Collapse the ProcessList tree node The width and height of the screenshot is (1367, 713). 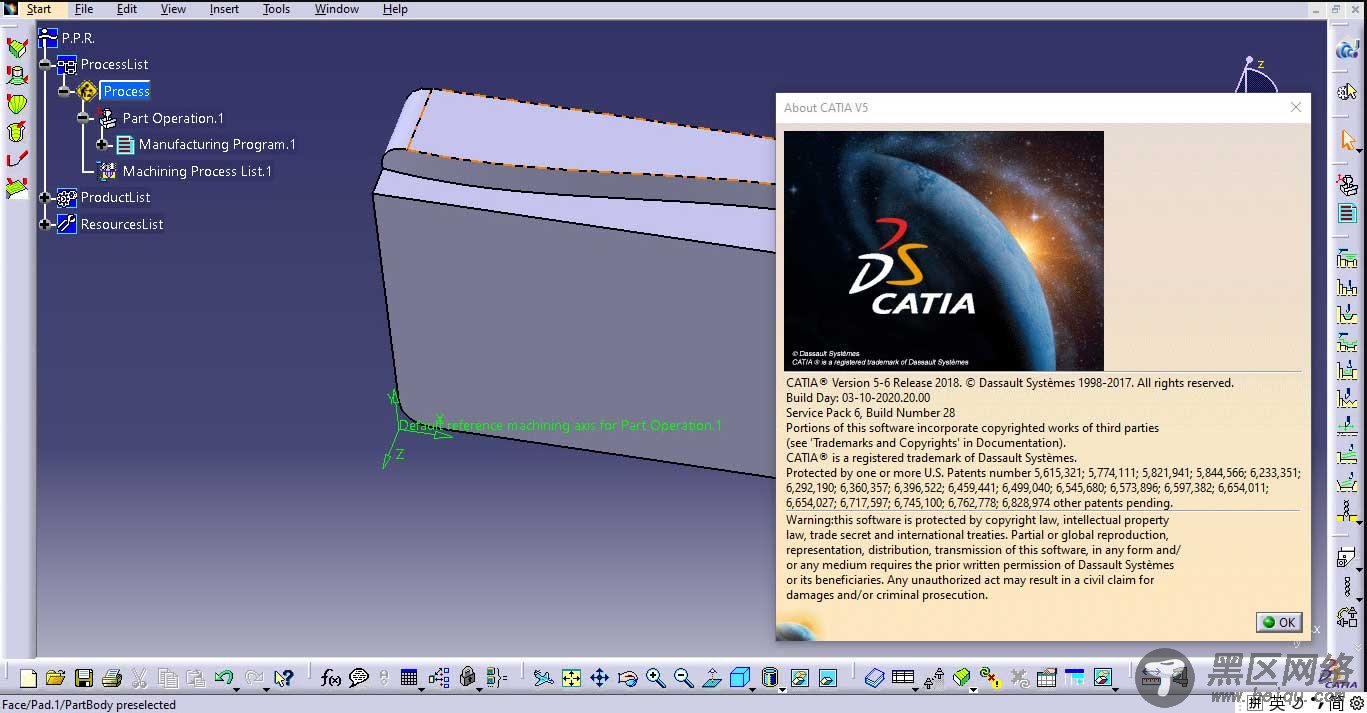tap(45, 64)
